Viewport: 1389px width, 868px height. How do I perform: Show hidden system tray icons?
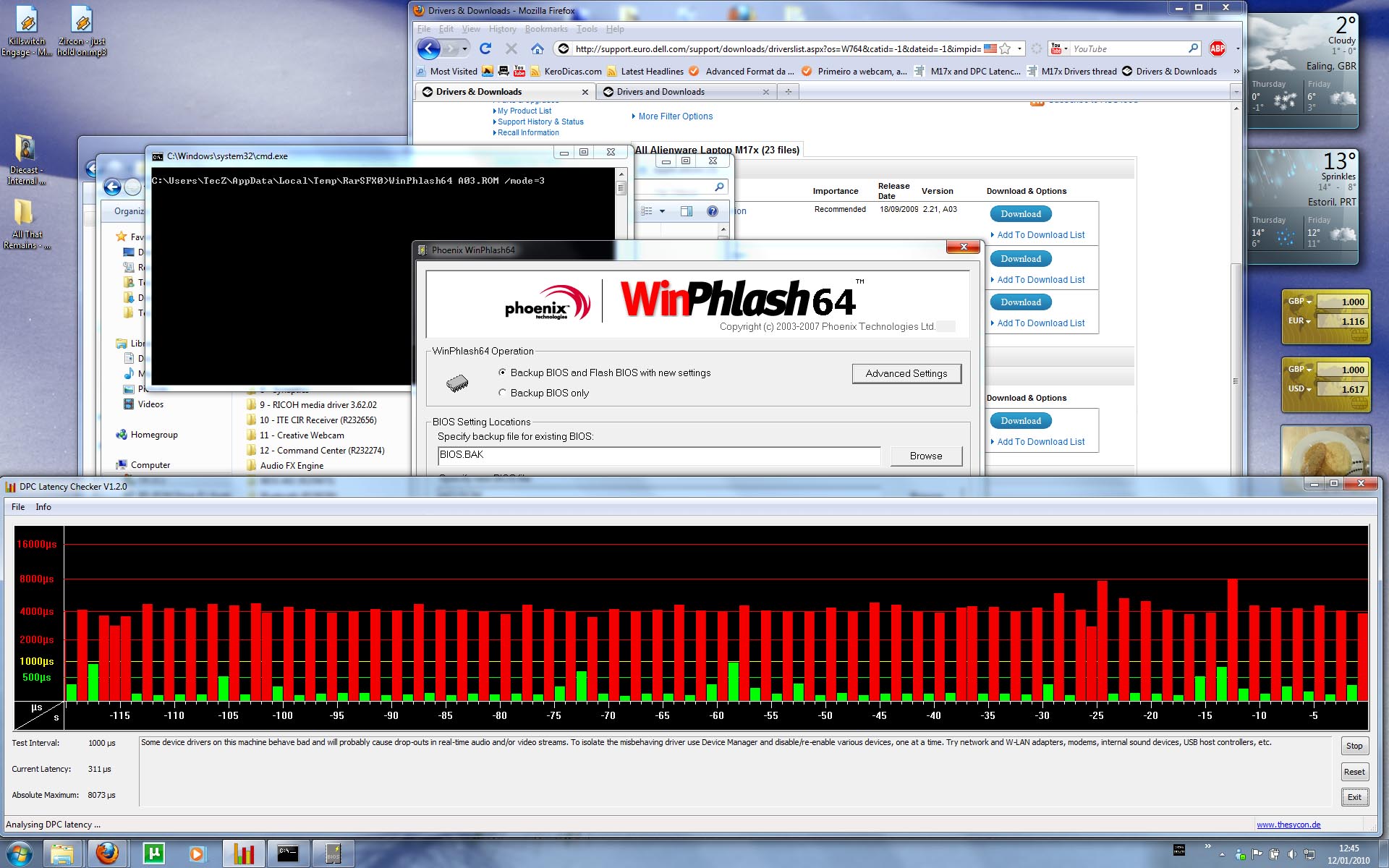click(1222, 856)
